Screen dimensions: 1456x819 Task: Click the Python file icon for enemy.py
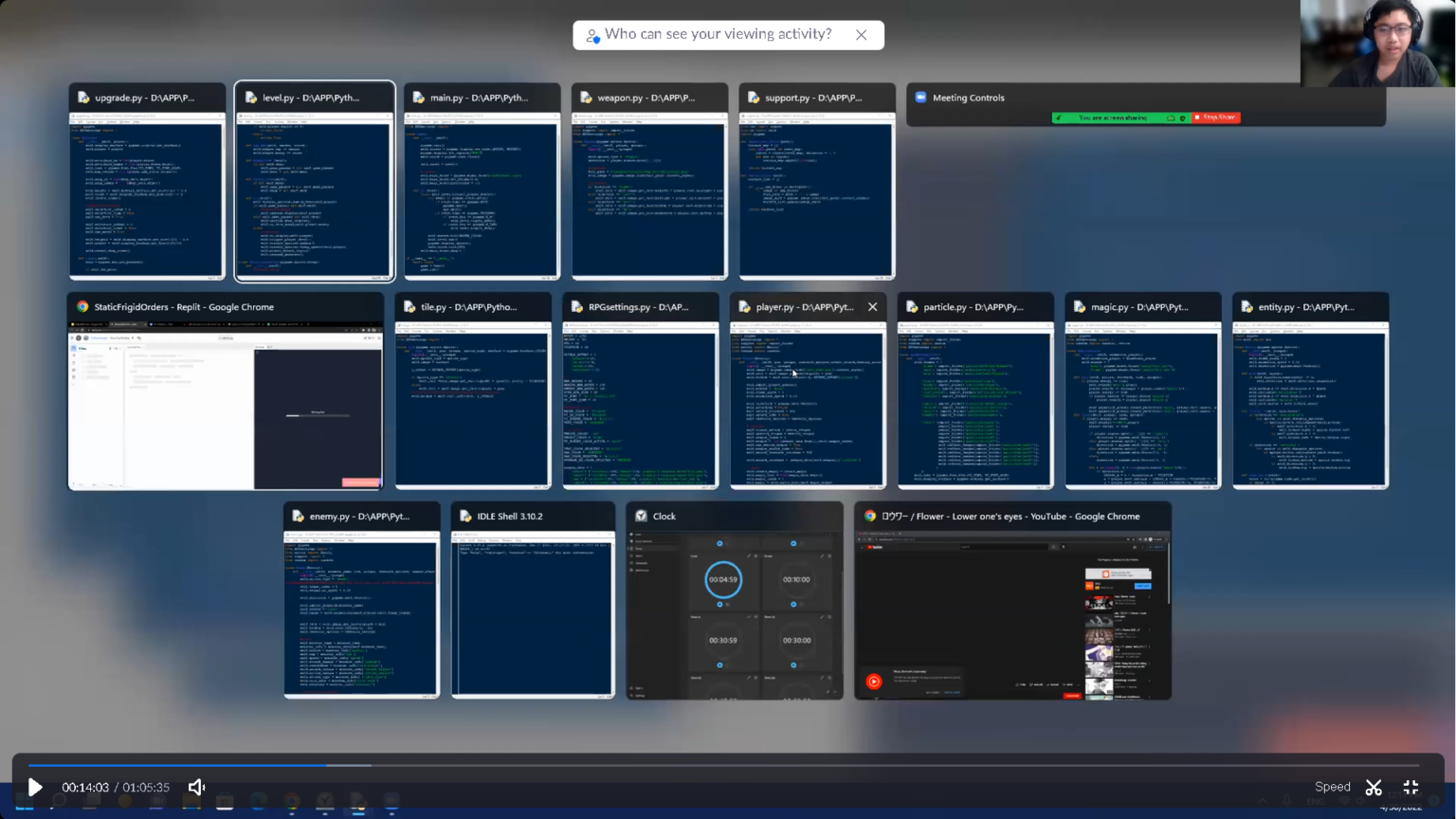tap(298, 517)
